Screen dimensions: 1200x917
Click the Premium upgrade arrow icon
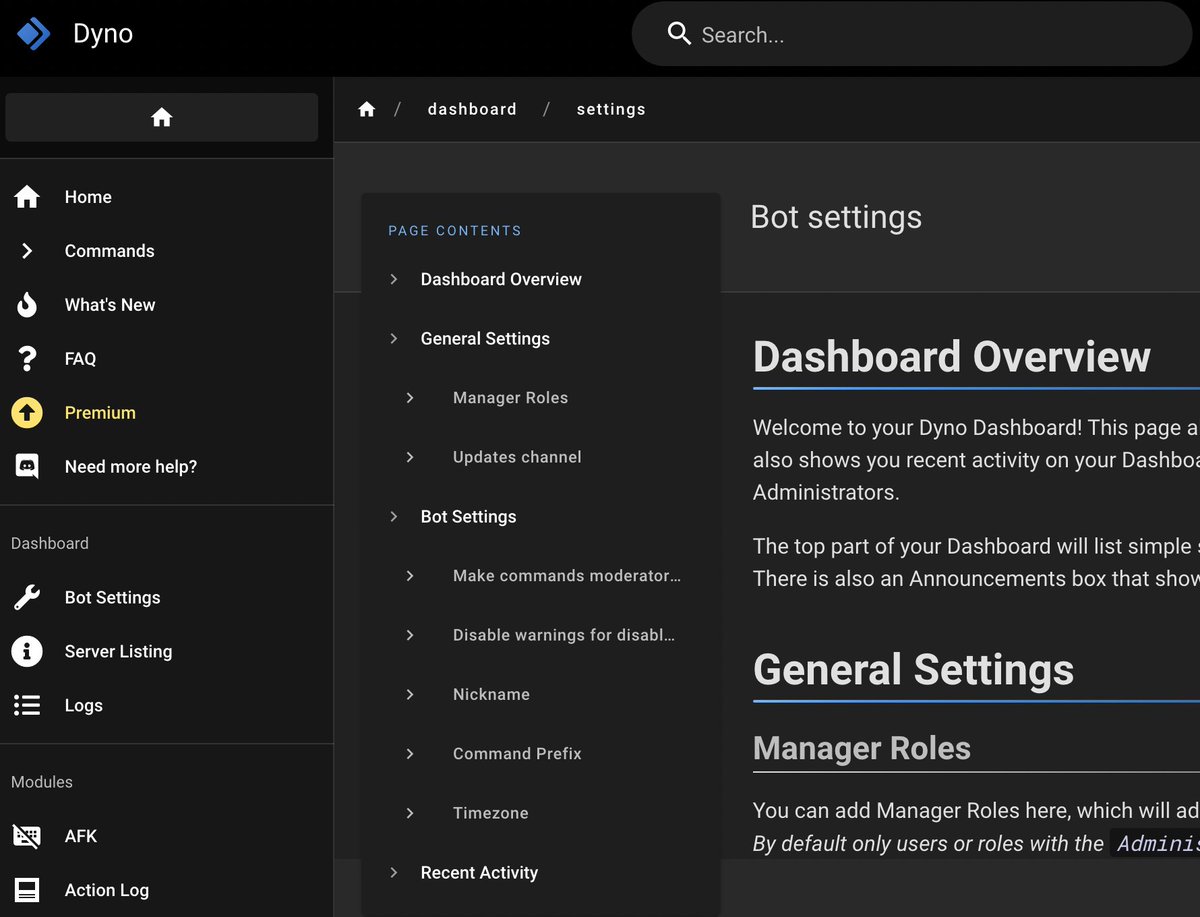click(27, 413)
